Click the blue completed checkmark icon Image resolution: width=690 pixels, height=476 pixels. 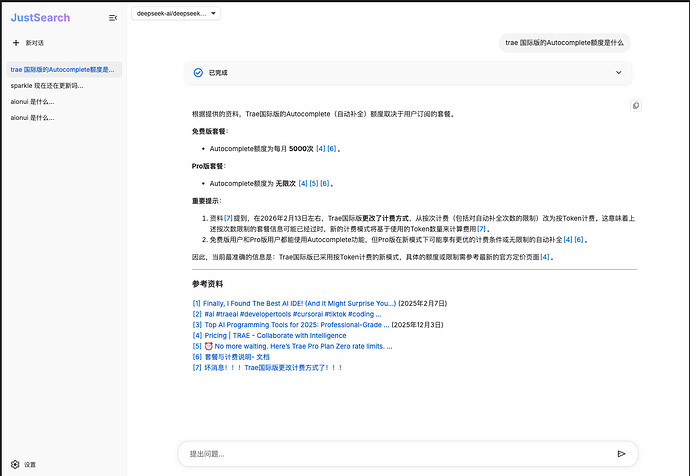pos(198,73)
